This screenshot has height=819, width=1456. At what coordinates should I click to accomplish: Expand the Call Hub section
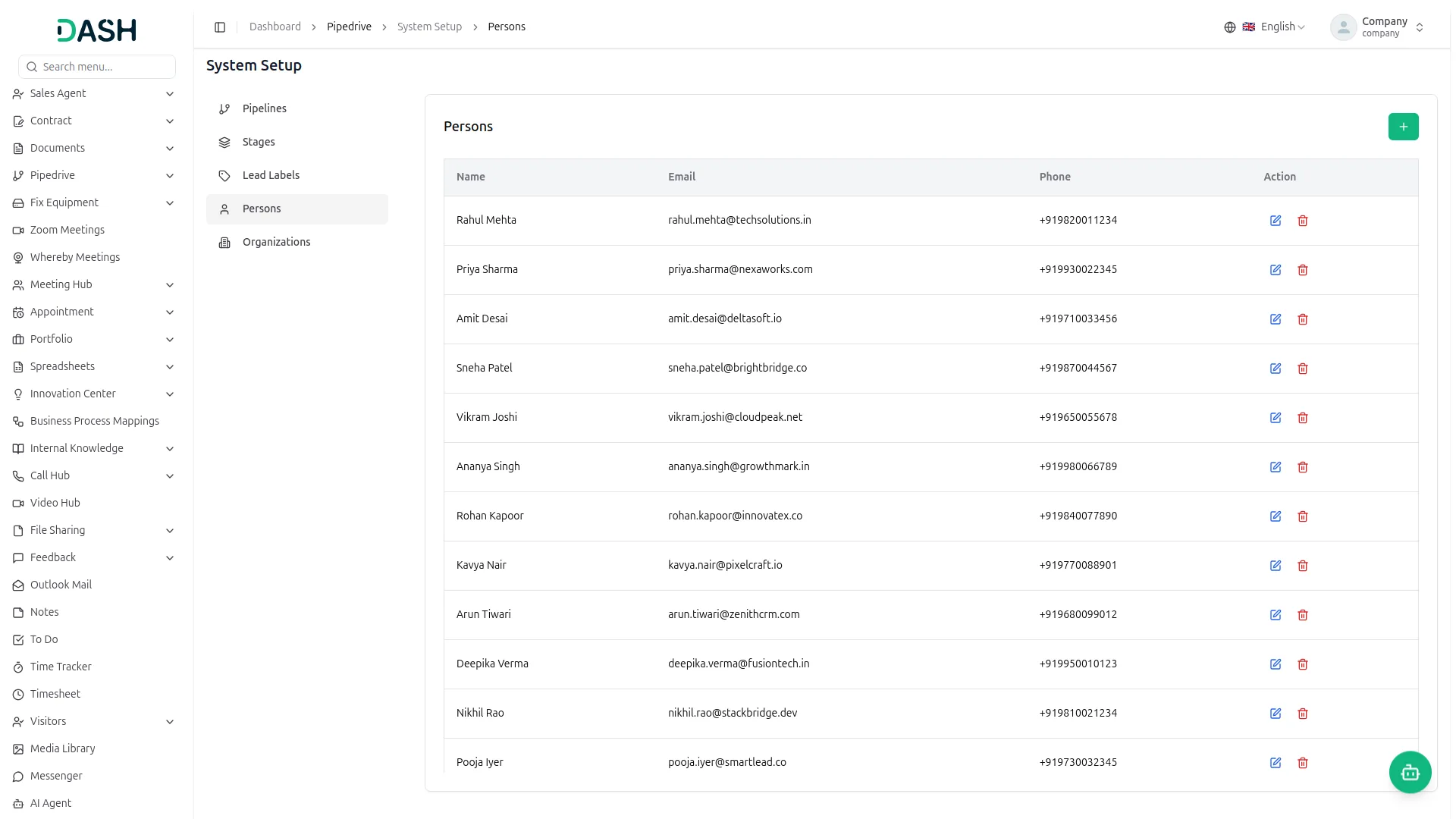click(94, 475)
